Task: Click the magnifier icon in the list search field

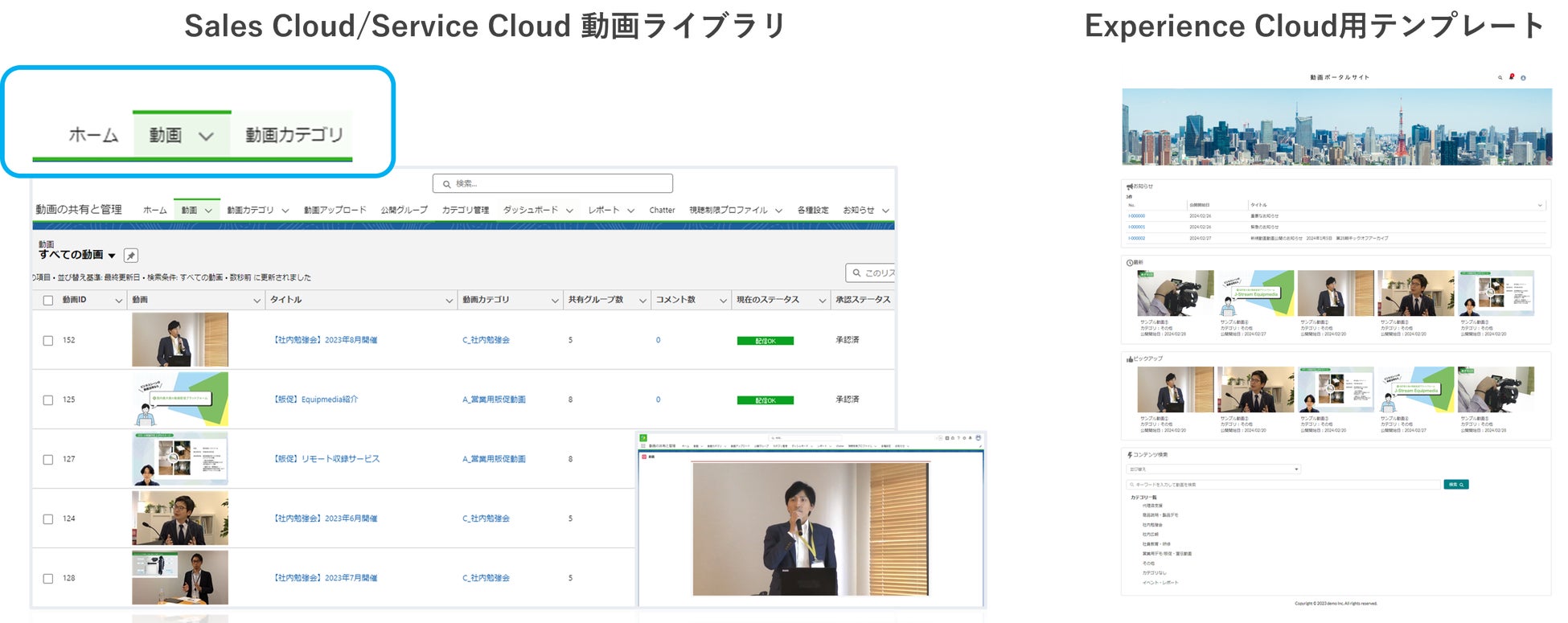Action: (856, 273)
